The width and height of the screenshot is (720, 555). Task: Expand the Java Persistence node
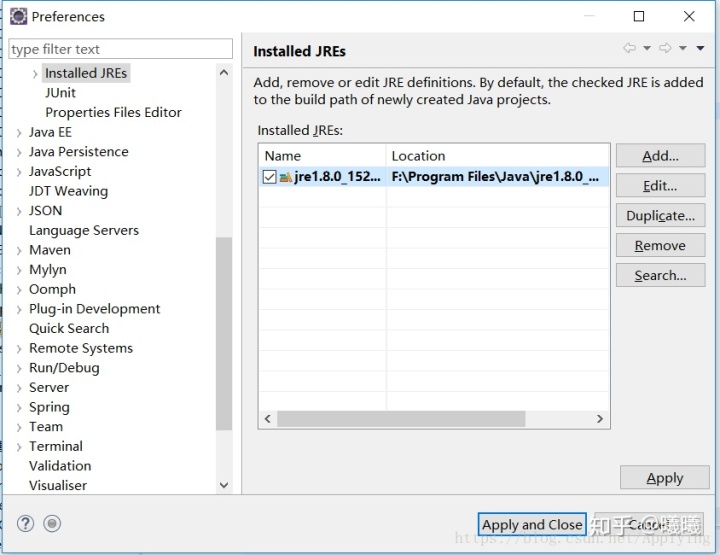pyautogui.click(x=19, y=152)
